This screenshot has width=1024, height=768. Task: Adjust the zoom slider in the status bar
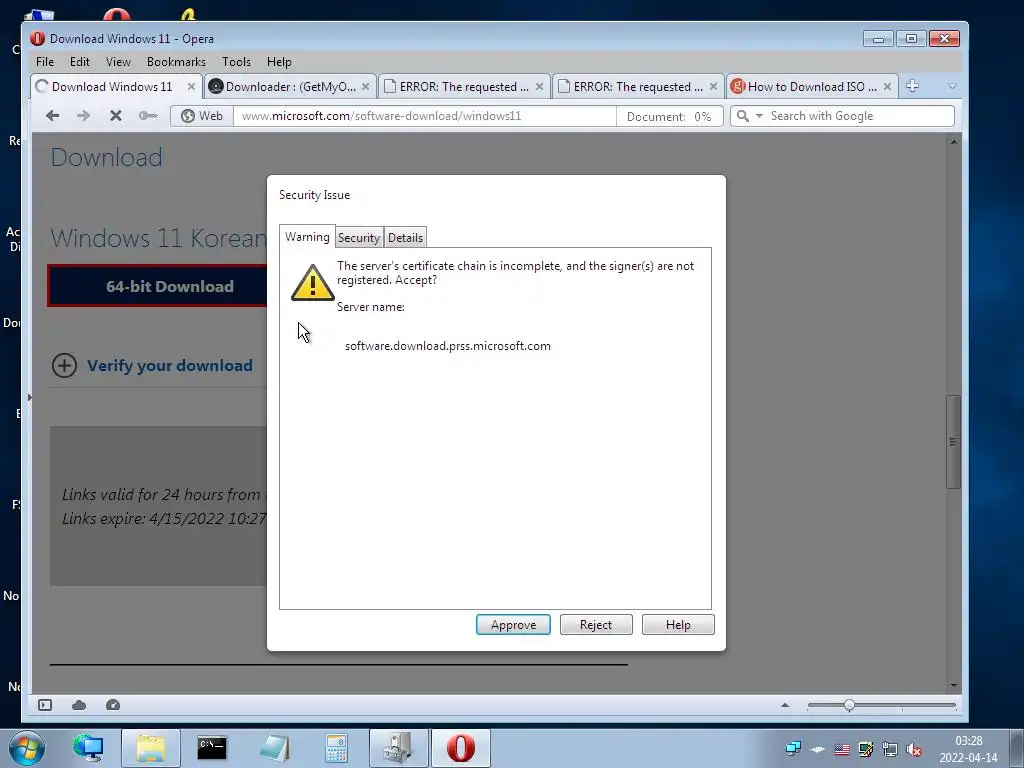(849, 705)
